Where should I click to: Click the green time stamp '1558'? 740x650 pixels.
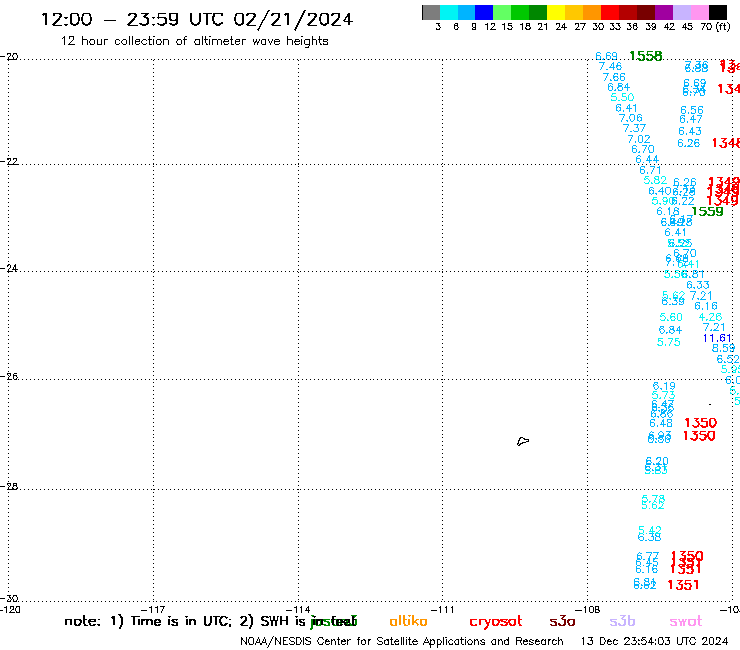[x=646, y=56]
